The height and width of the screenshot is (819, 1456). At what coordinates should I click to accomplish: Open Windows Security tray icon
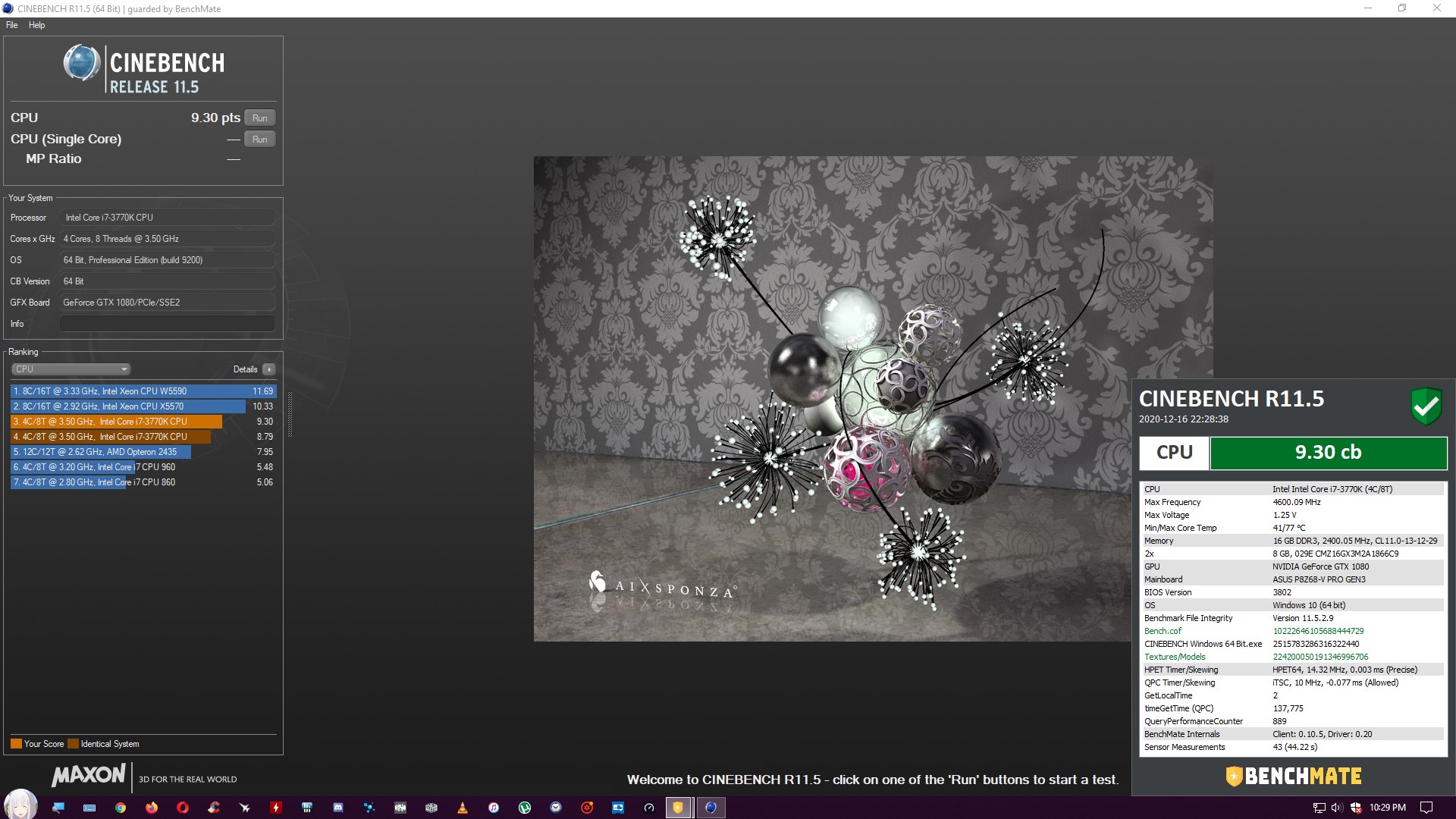tap(1356, 808)
